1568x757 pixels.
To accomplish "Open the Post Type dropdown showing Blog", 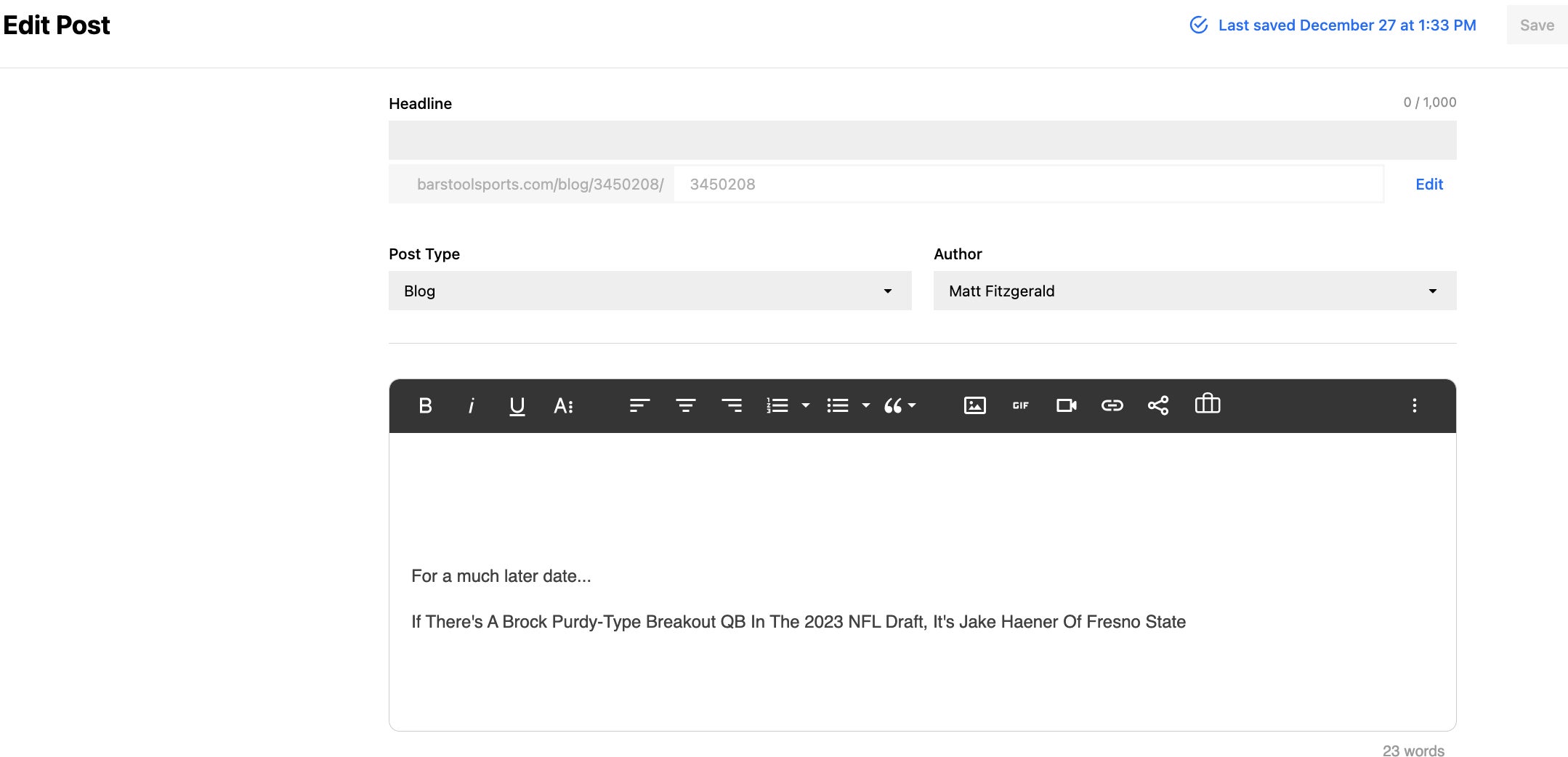I will pos(650,291).
